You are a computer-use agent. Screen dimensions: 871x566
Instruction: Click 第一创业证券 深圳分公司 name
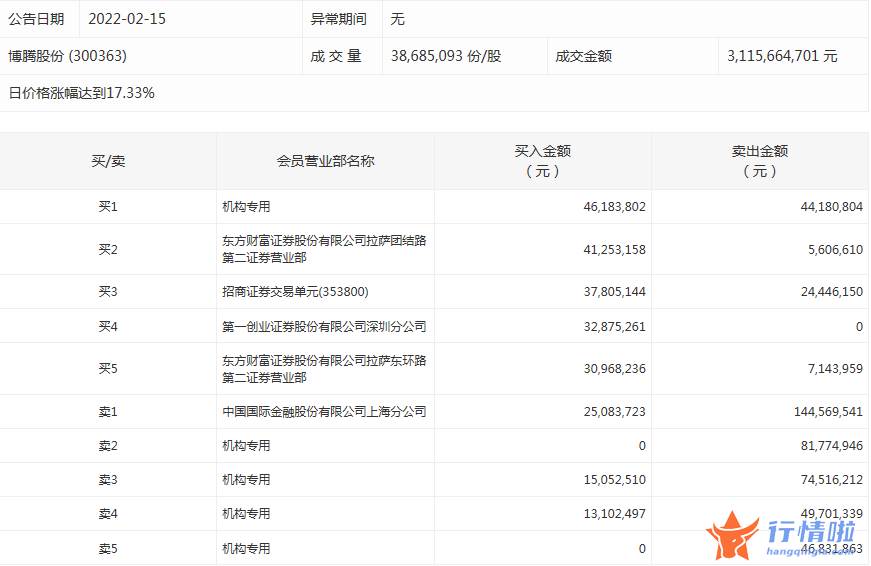(324, 327)
